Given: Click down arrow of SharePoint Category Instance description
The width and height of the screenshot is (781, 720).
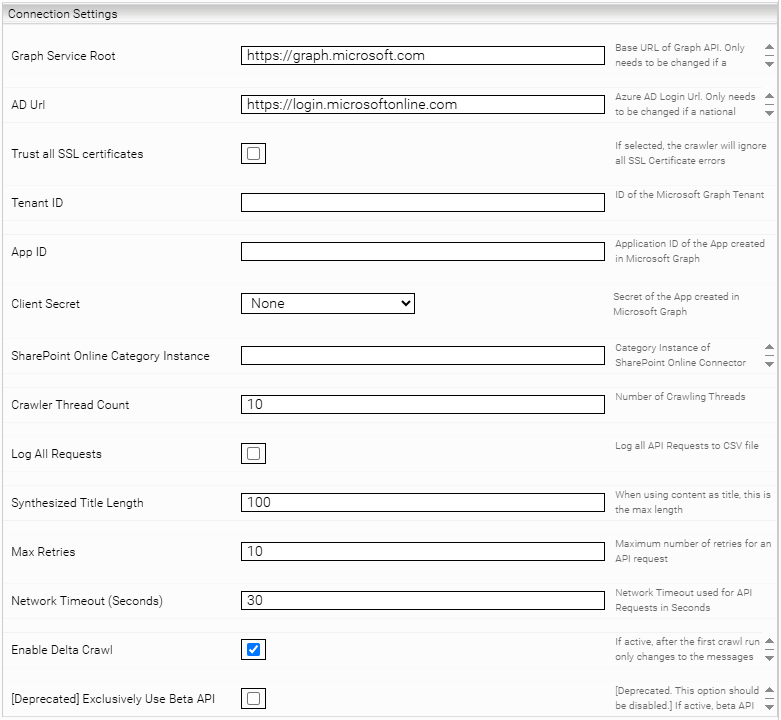Looking at the screenshot, I should 769,363.
